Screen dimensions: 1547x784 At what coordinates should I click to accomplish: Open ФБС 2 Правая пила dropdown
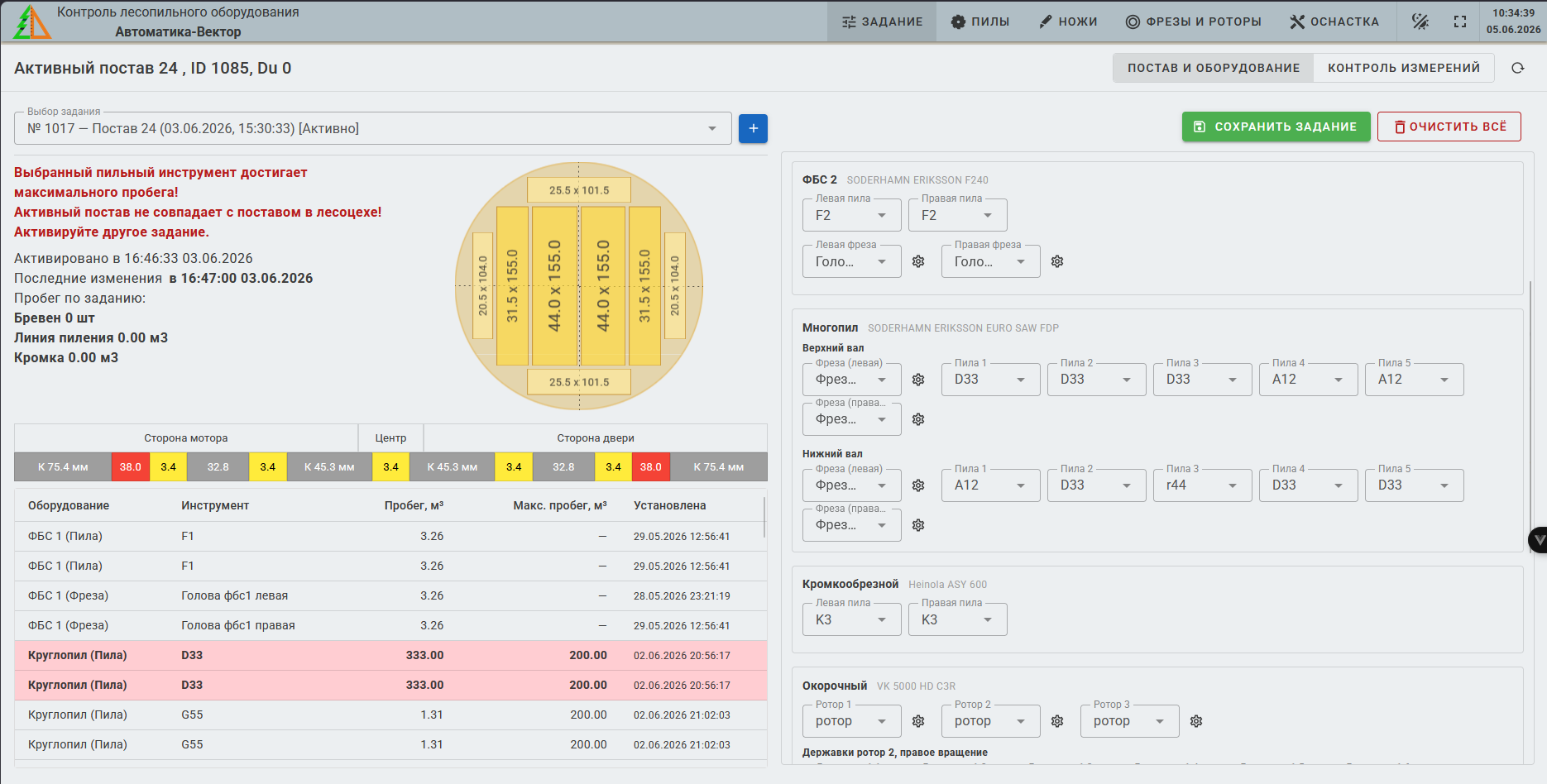(x=958, y=215)
